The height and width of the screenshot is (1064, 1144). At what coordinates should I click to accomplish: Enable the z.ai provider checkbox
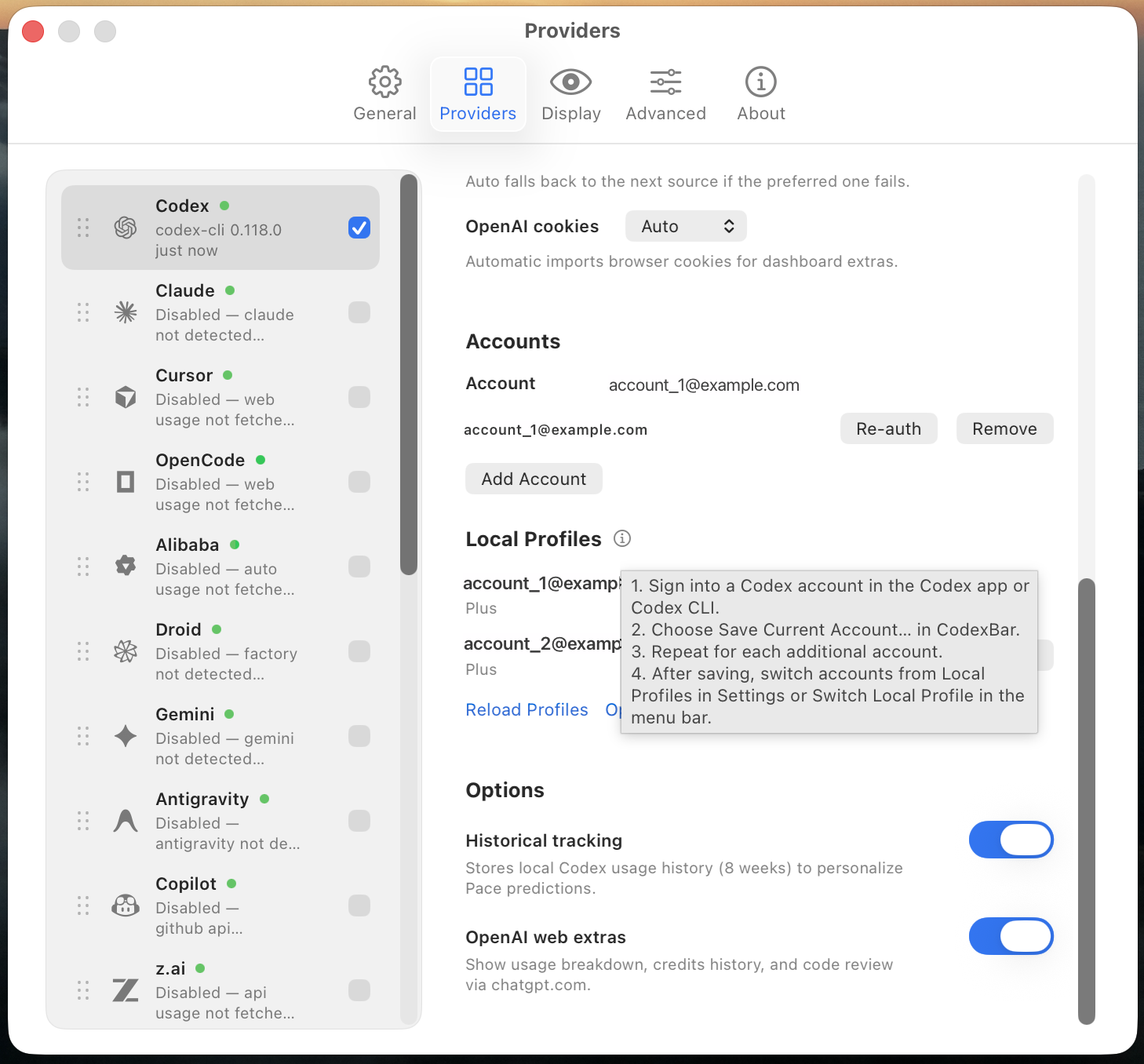pos(359,990)
